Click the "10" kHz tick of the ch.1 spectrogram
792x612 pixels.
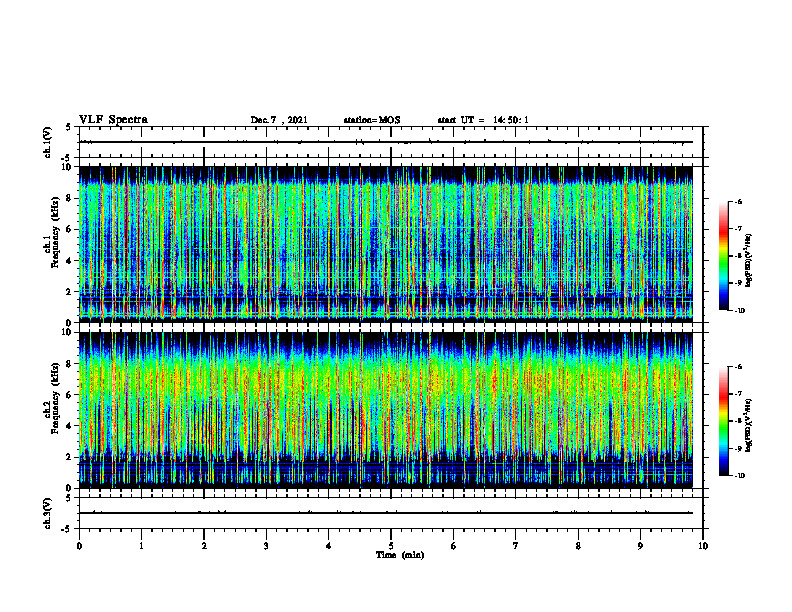pyautogui.click(x=68, y=167)
